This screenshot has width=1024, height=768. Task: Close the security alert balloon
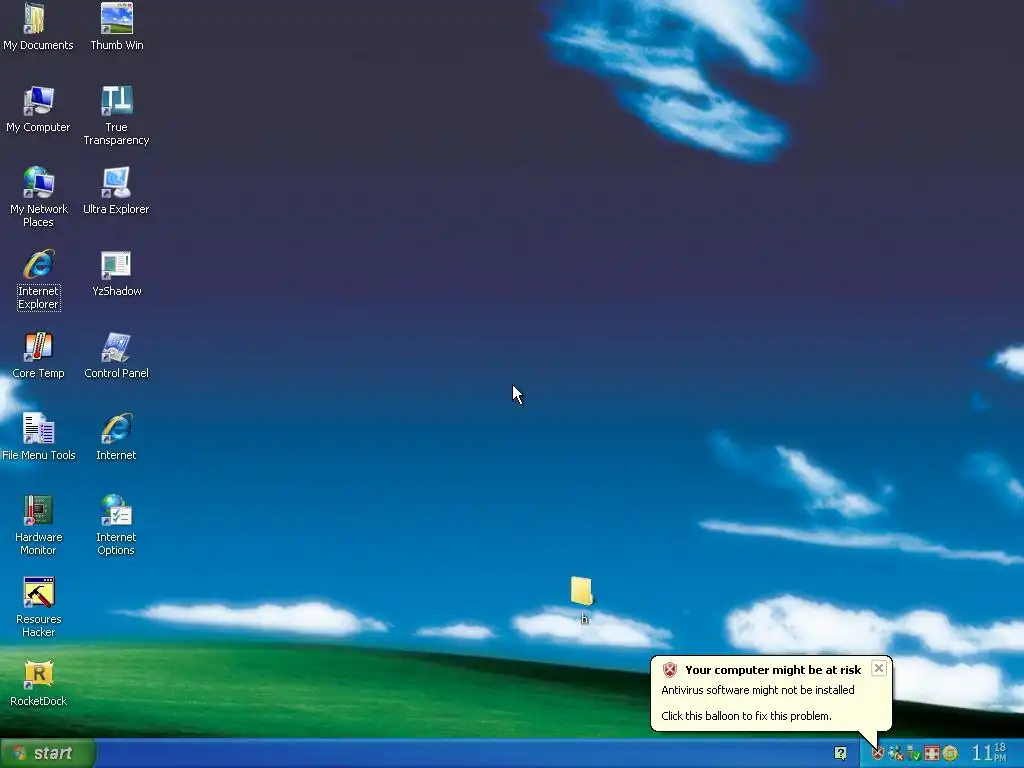[x=879, y=668]
